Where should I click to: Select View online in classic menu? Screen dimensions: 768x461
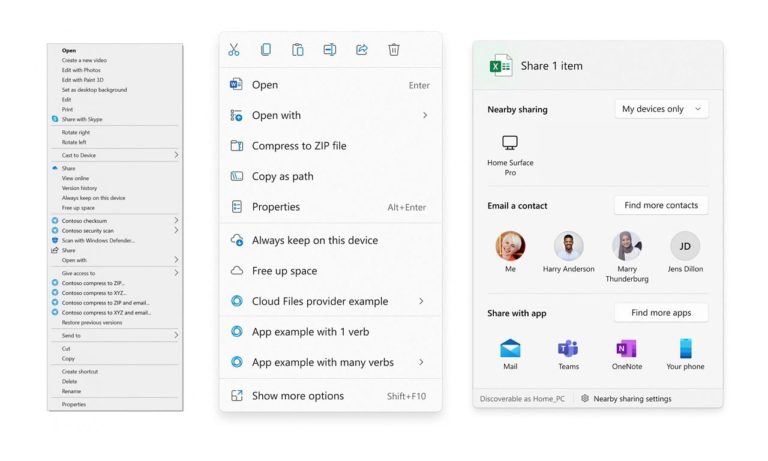click(x=75, y=178)
